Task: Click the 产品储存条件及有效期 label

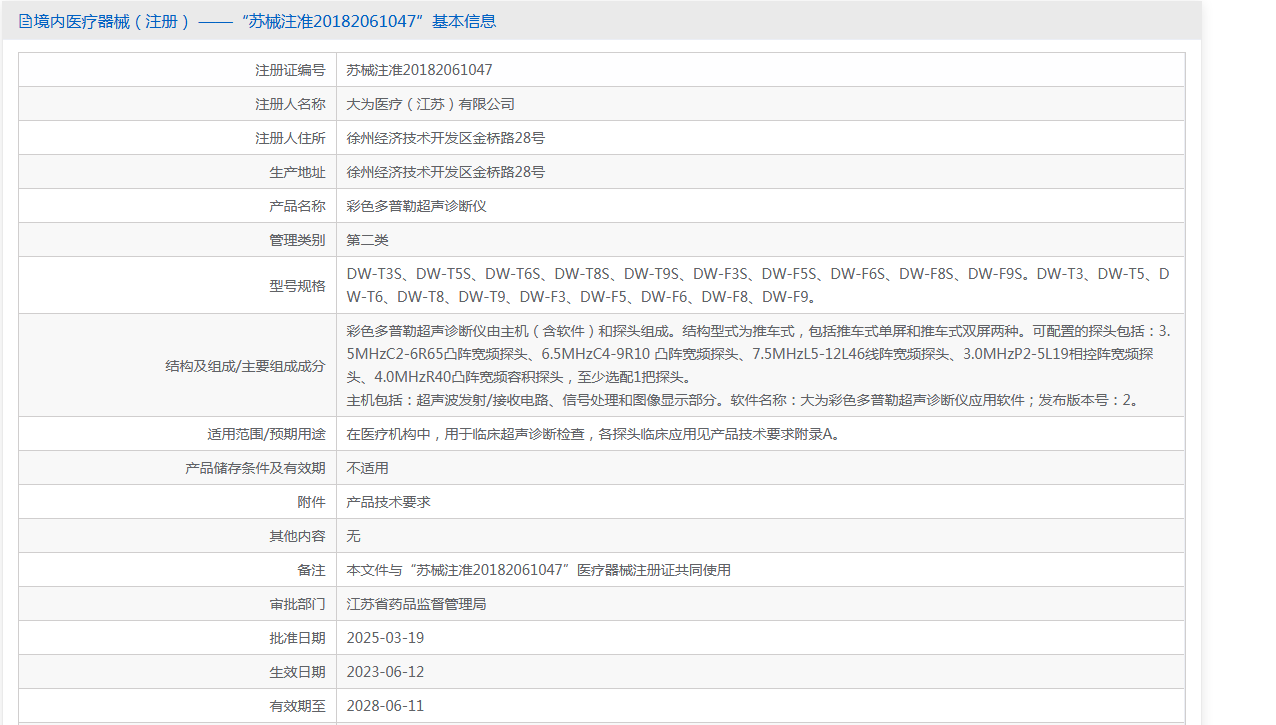Action: click(255, 468)
